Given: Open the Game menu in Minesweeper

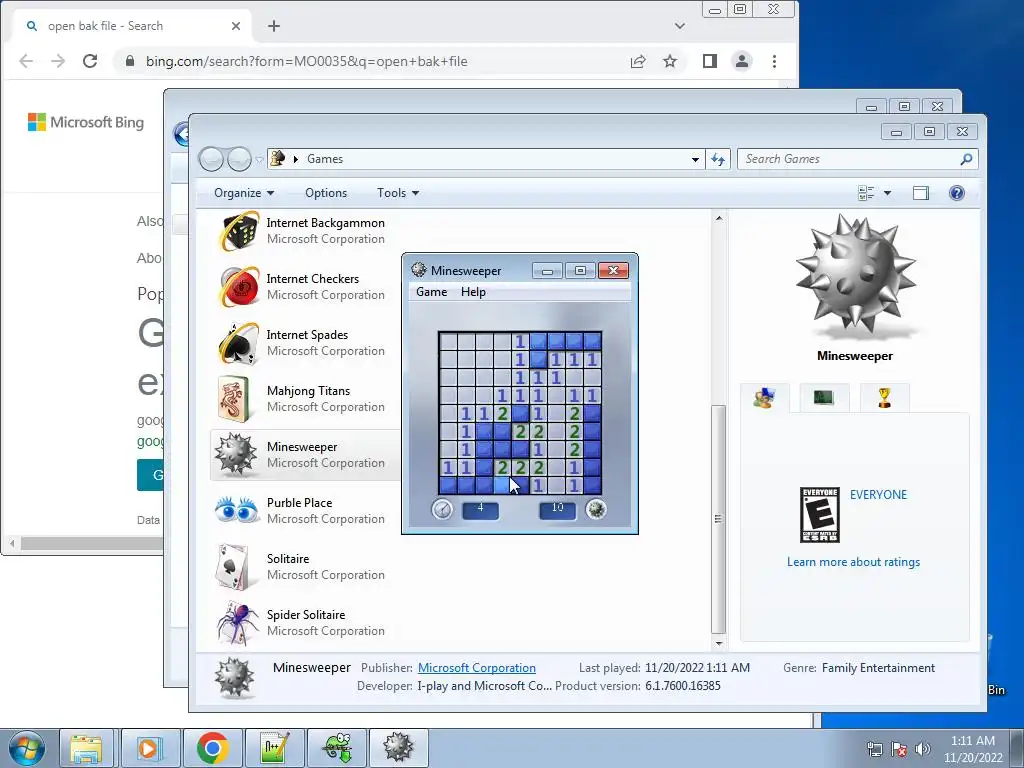Looking at the screenshot, I should [432, 292].
